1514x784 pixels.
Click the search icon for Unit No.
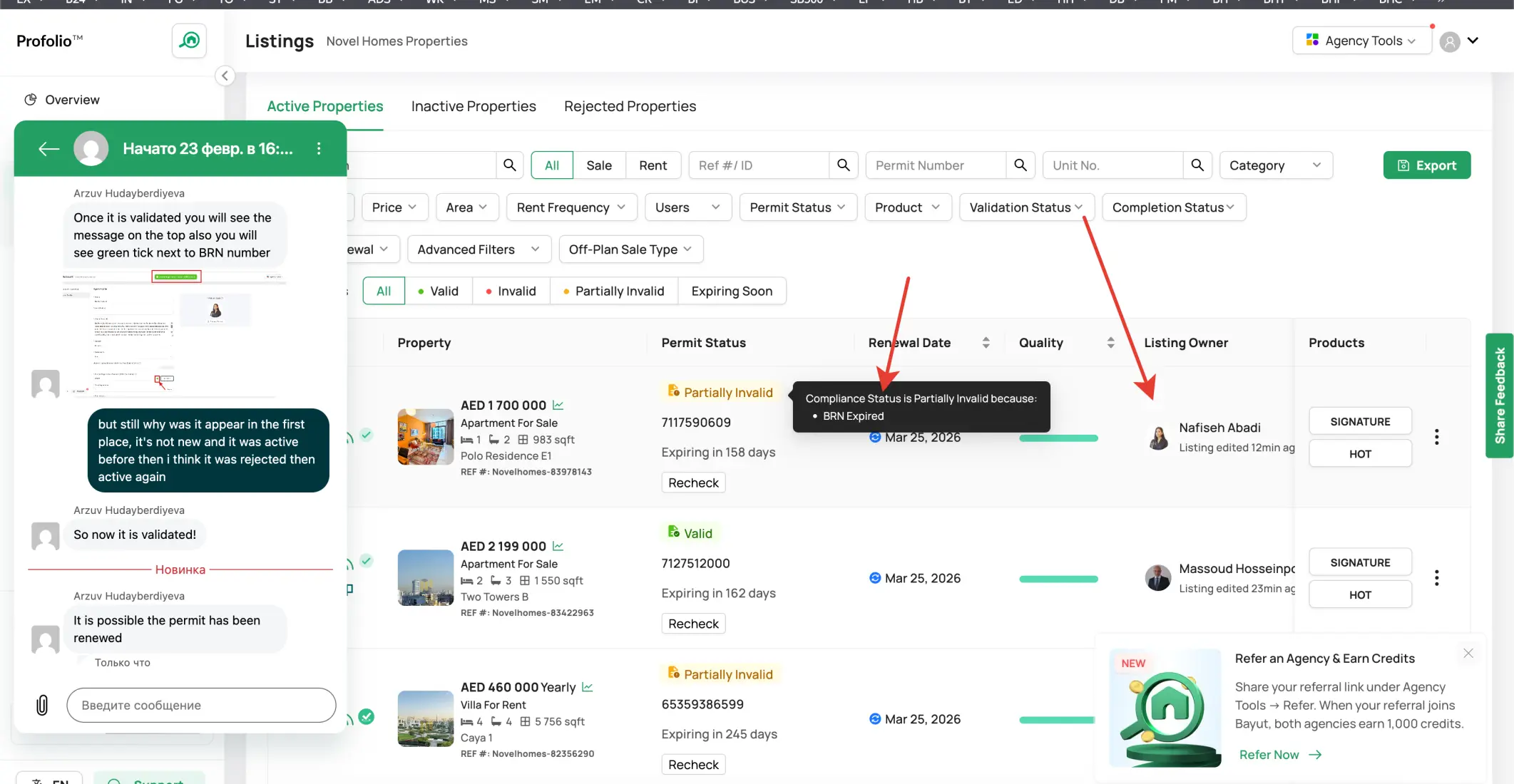[1197, 165]
